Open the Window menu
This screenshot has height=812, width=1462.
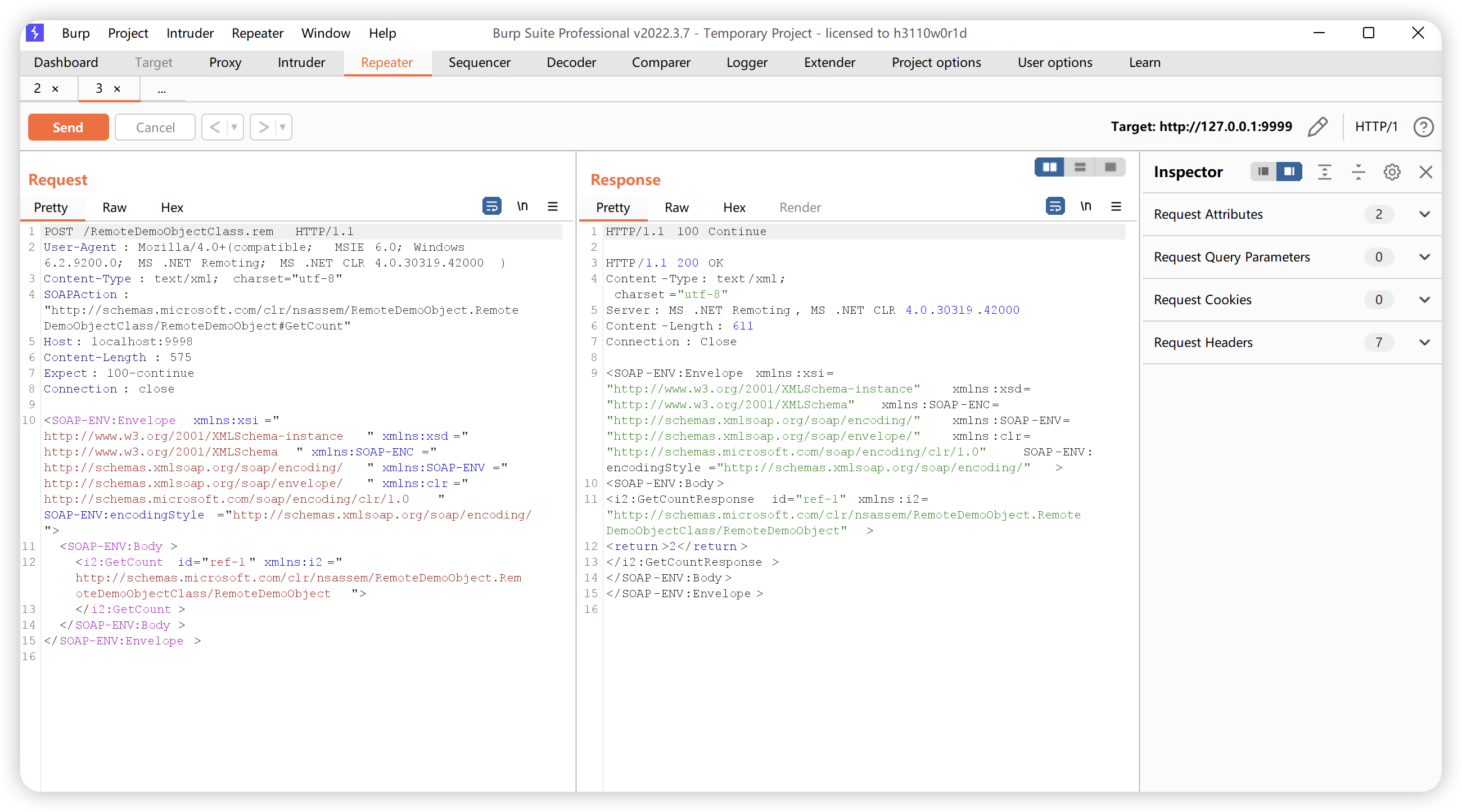pos(325,33)
